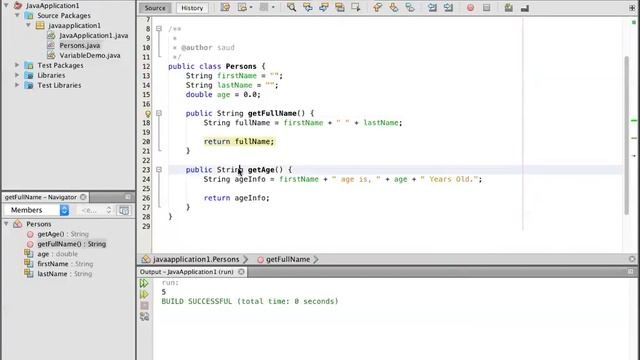Select Libraries folder label
The width and height of the screenshot is (640, 360).
click(51, 76)
